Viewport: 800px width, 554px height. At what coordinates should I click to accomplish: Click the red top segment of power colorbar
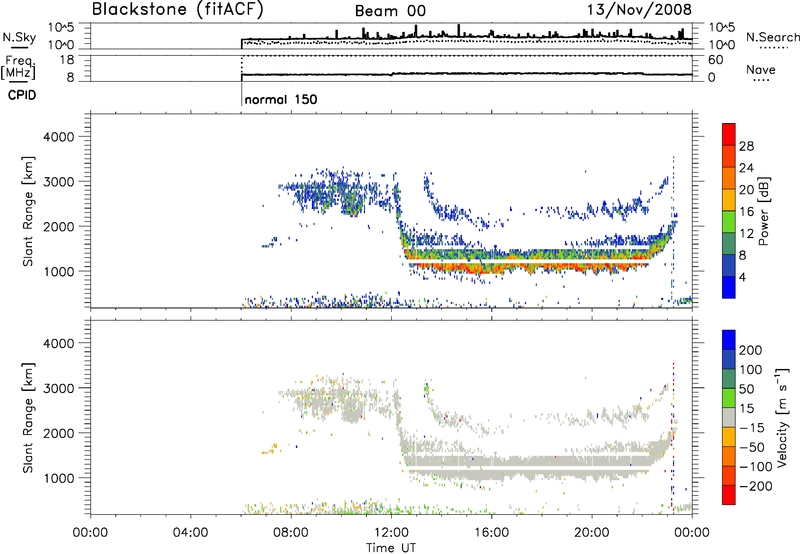(x=729, y=135)
